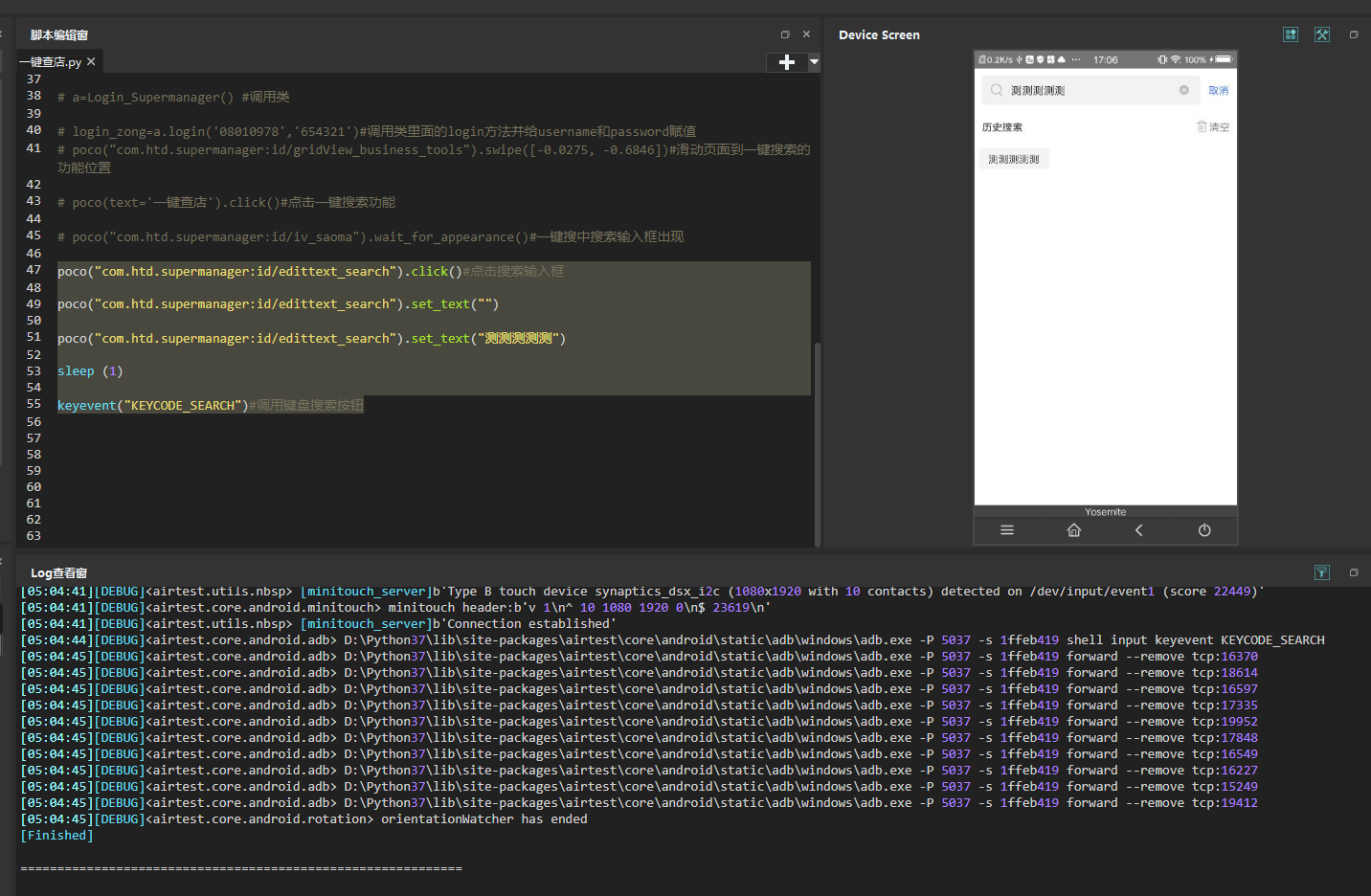The width and height of the screenshot is (1371, 896).
Task: Tap the device Menu button
Action: (x=1007, y=530)
